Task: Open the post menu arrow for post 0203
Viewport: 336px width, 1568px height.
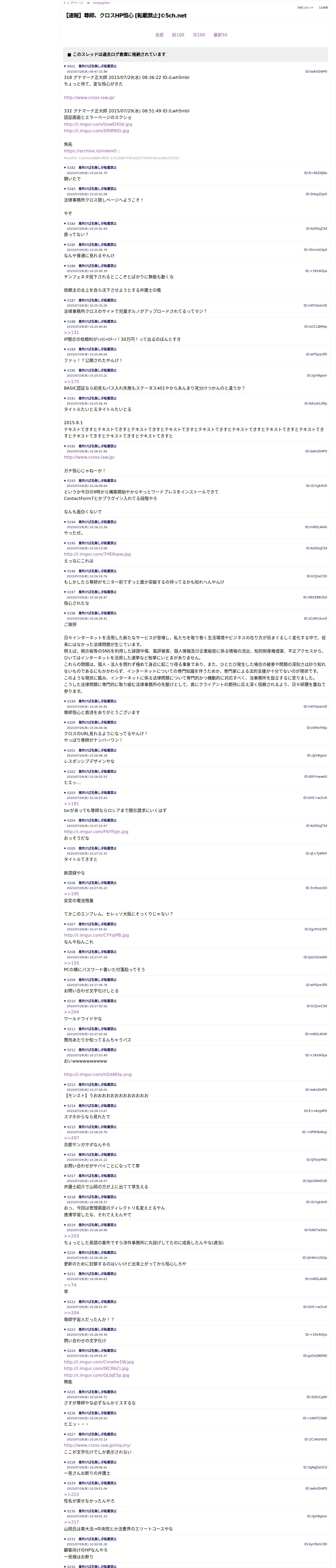Action: pos(65,793)
